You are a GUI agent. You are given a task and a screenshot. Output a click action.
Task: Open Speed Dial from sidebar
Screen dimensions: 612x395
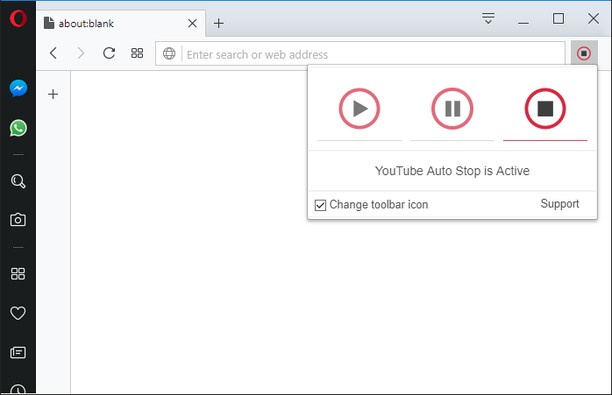tap(18, 274)
